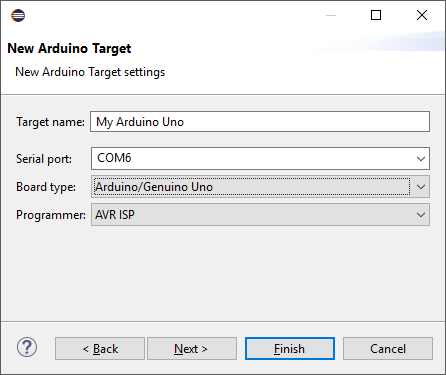Open the Programmer dropdown list
The width and height of the screenshot is (446, 375).
[260, 215]
